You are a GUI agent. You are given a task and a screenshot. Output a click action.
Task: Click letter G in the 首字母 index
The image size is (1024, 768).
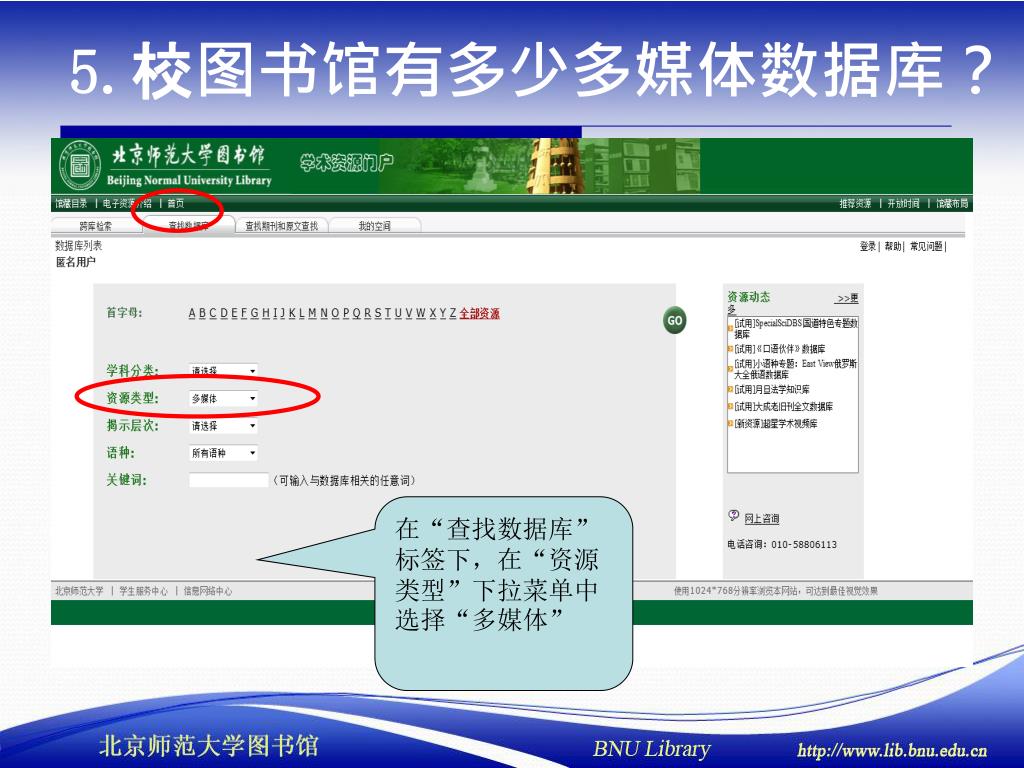[x=255, y=313]
